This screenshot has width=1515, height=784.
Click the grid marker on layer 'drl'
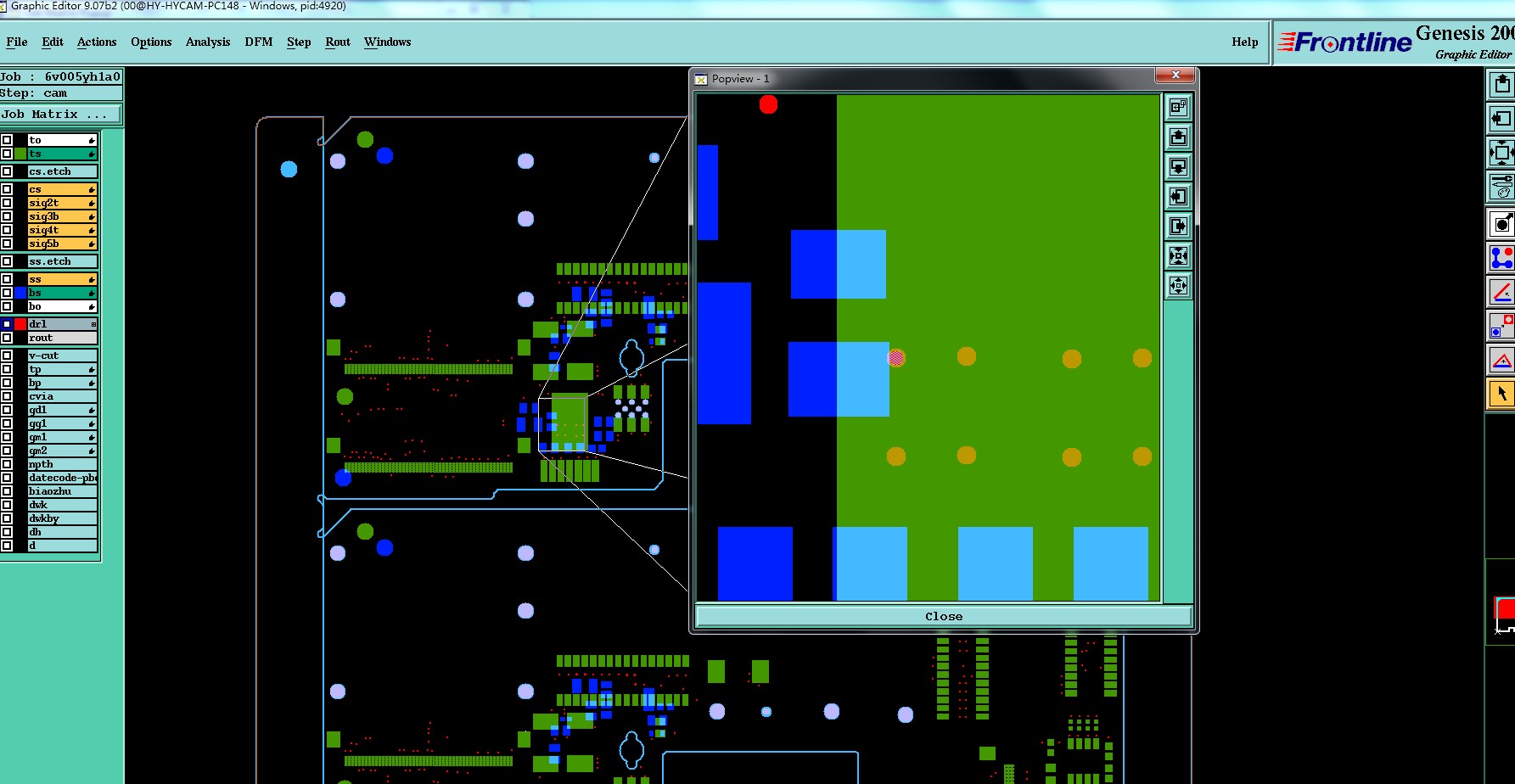(93, 324)
